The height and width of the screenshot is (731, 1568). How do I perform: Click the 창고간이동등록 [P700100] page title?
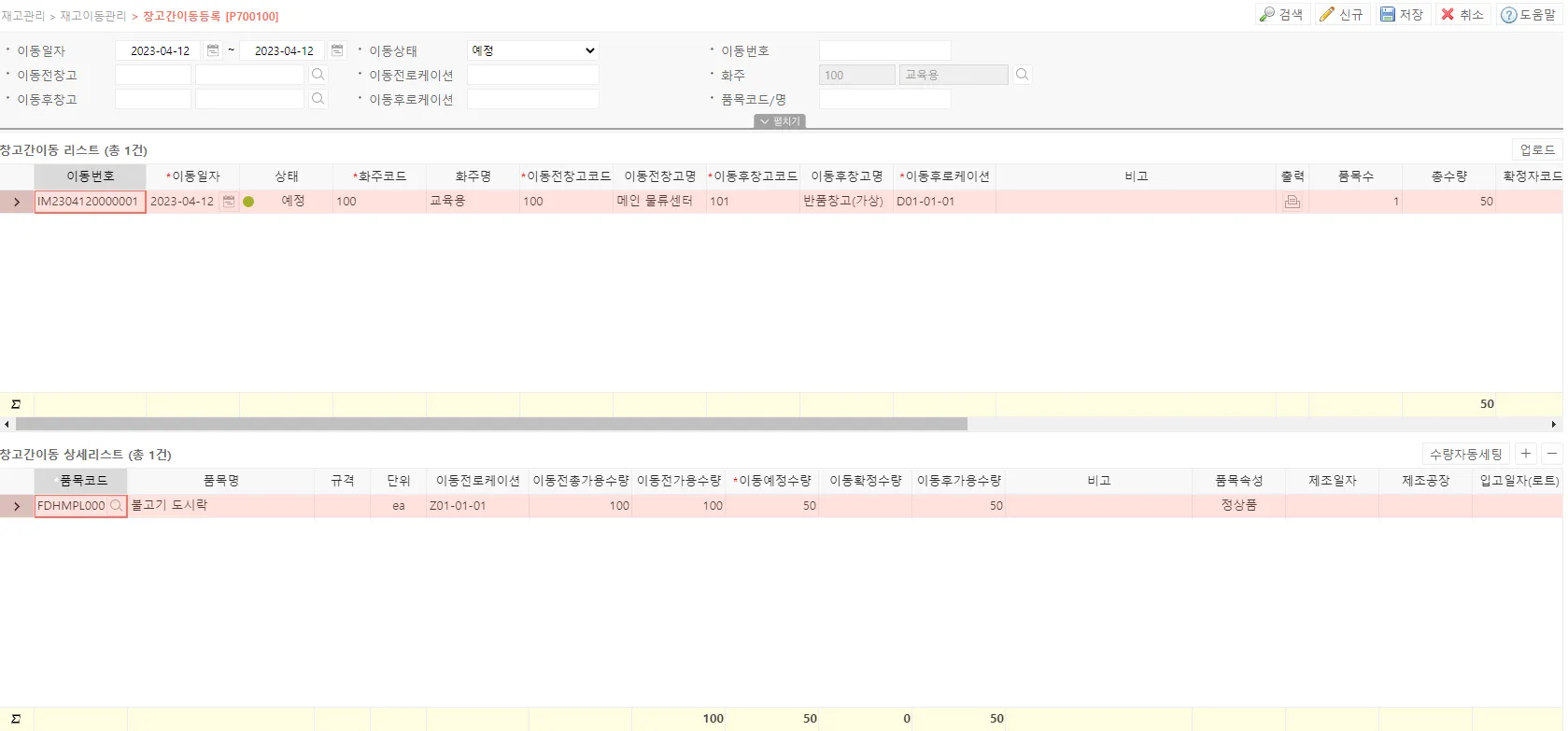210,16
